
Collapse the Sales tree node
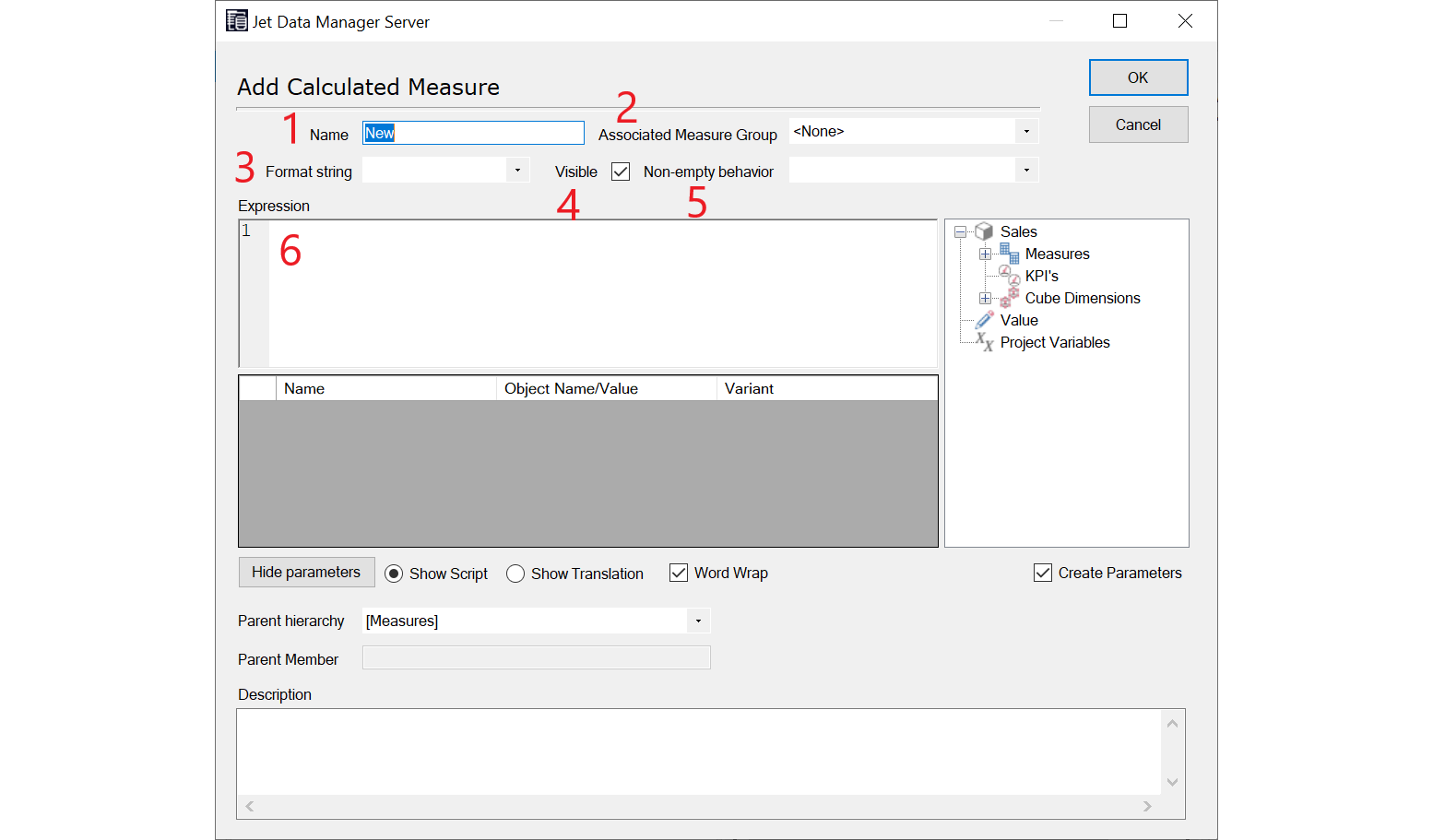[962, 231]
